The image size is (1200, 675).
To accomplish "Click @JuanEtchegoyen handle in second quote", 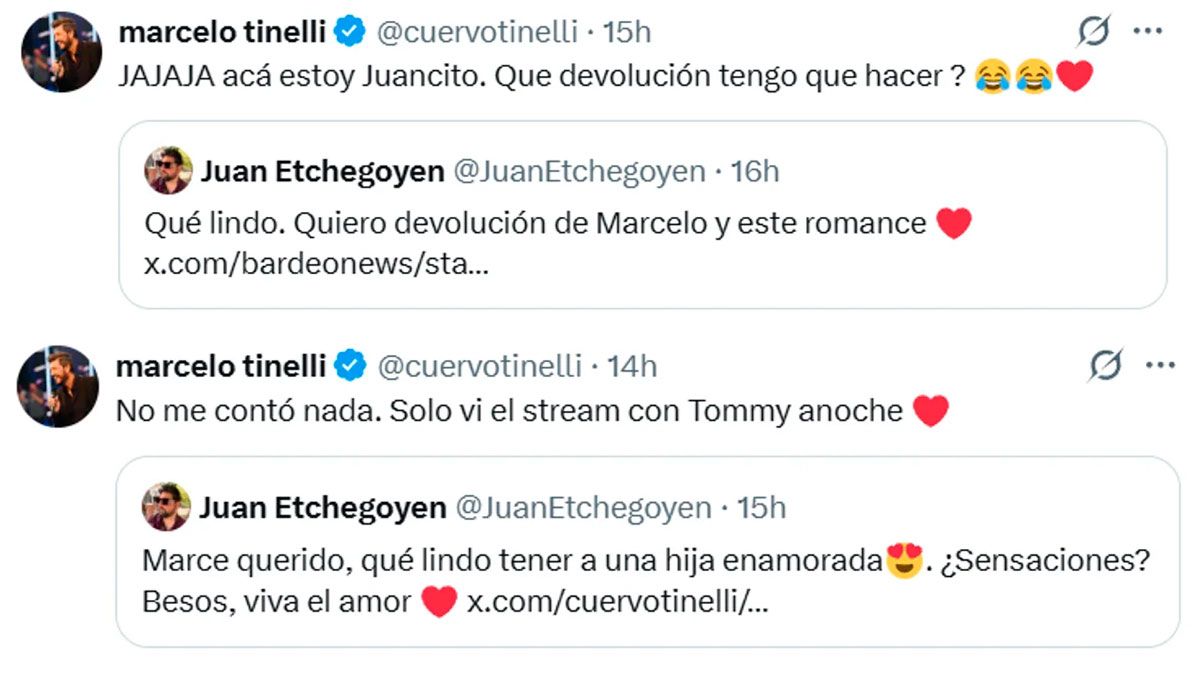I will click(x=583, y=507).
